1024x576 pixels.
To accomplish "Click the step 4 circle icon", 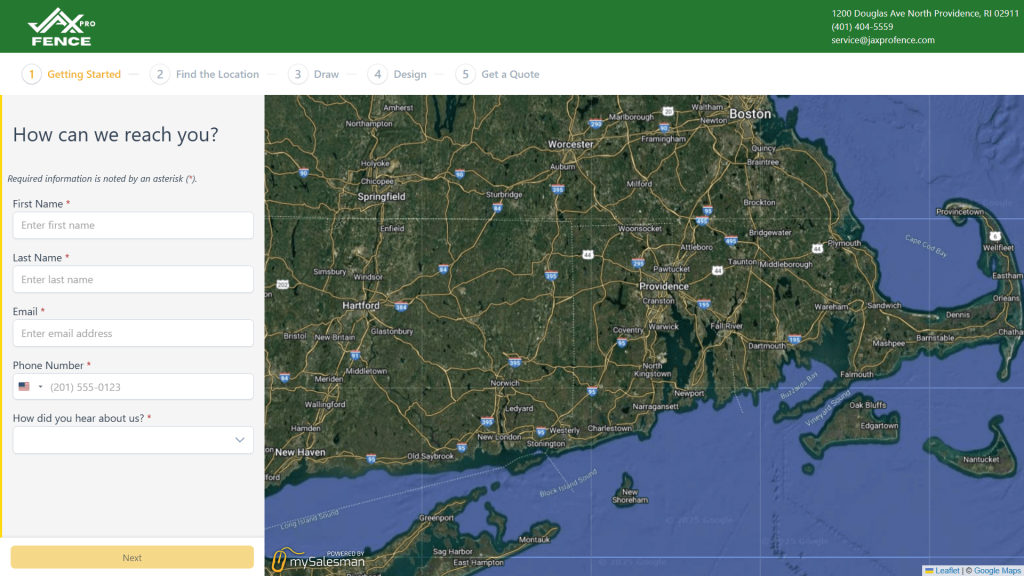I will click(377, 74).
